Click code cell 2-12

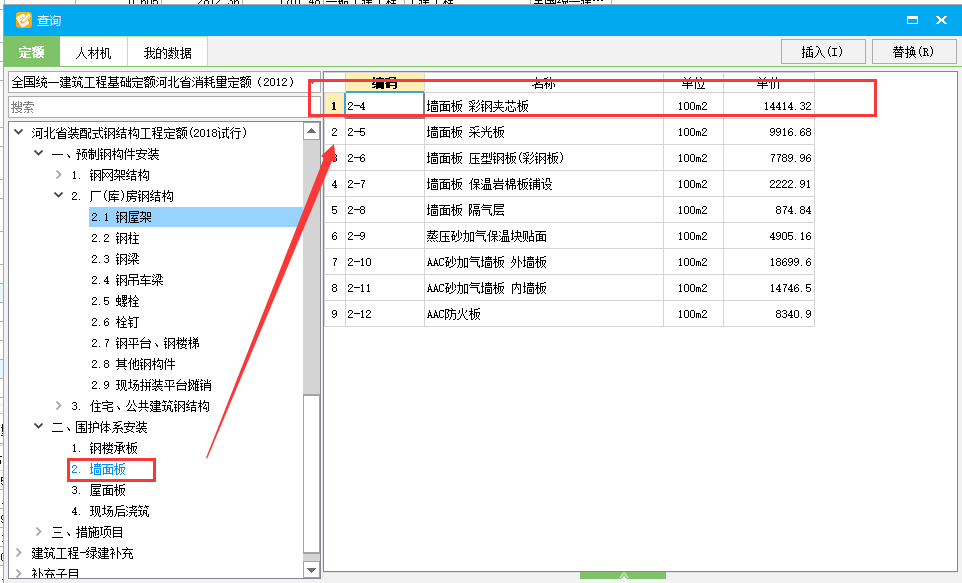(385, 314)
